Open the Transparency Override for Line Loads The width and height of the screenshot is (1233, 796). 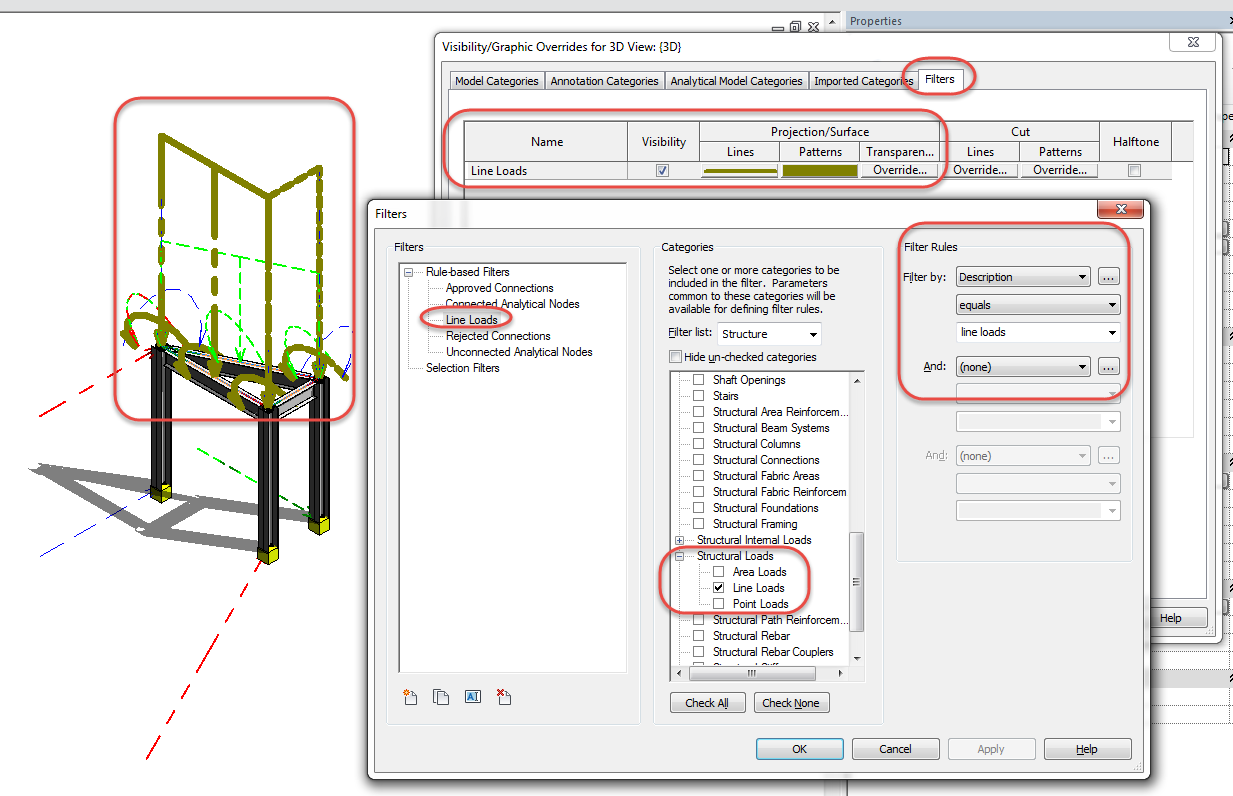click(x=901, y=170)
